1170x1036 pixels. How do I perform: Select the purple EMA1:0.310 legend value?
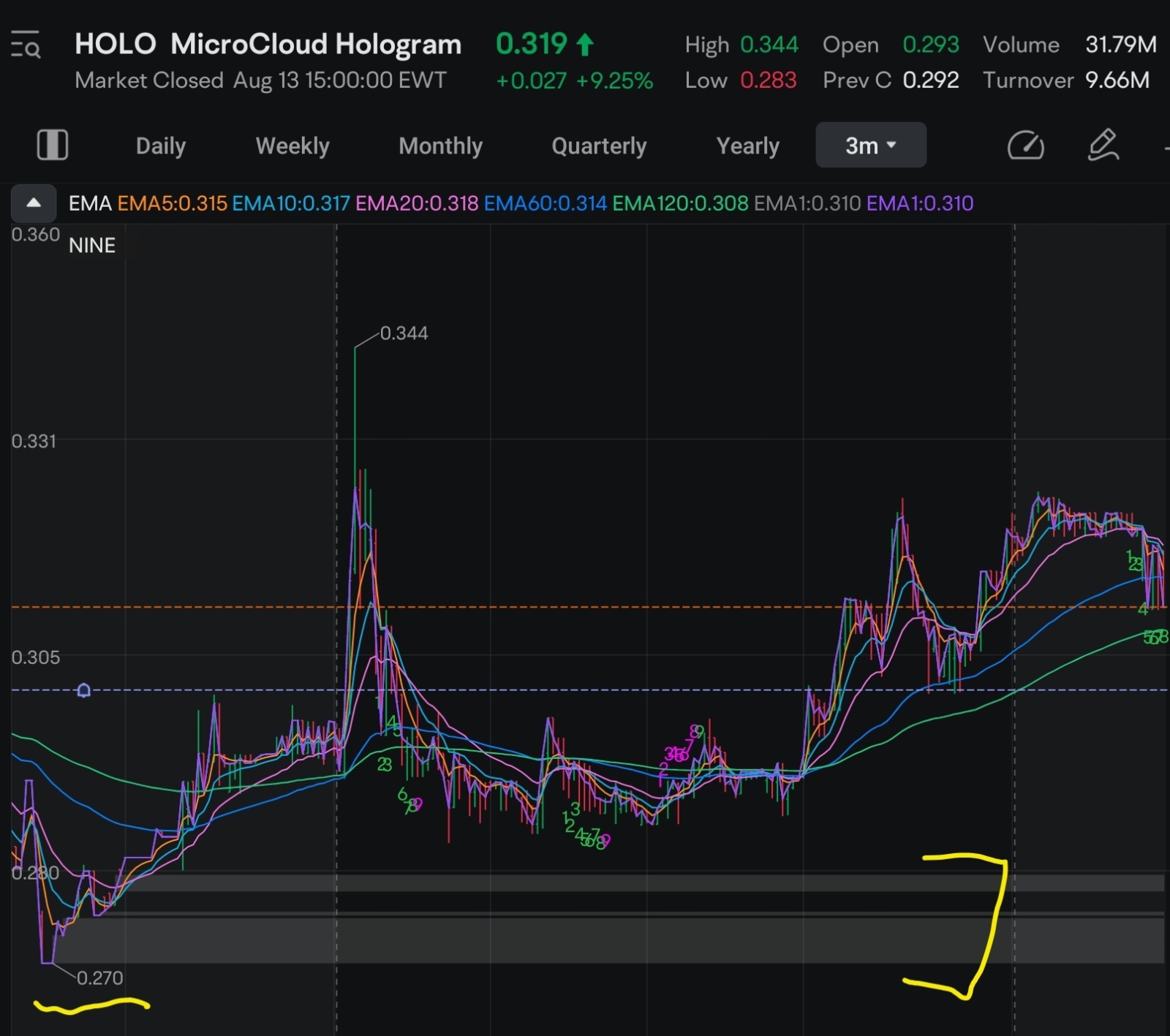point(920,203)
